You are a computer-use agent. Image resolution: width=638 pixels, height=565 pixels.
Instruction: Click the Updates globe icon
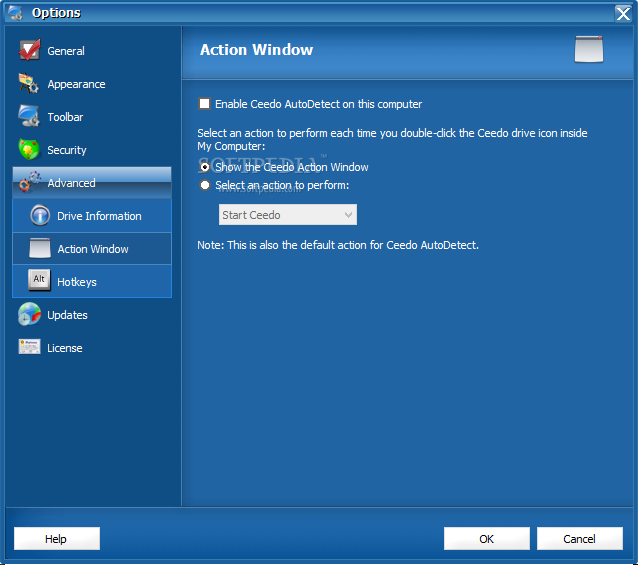(x=29, y=314)
